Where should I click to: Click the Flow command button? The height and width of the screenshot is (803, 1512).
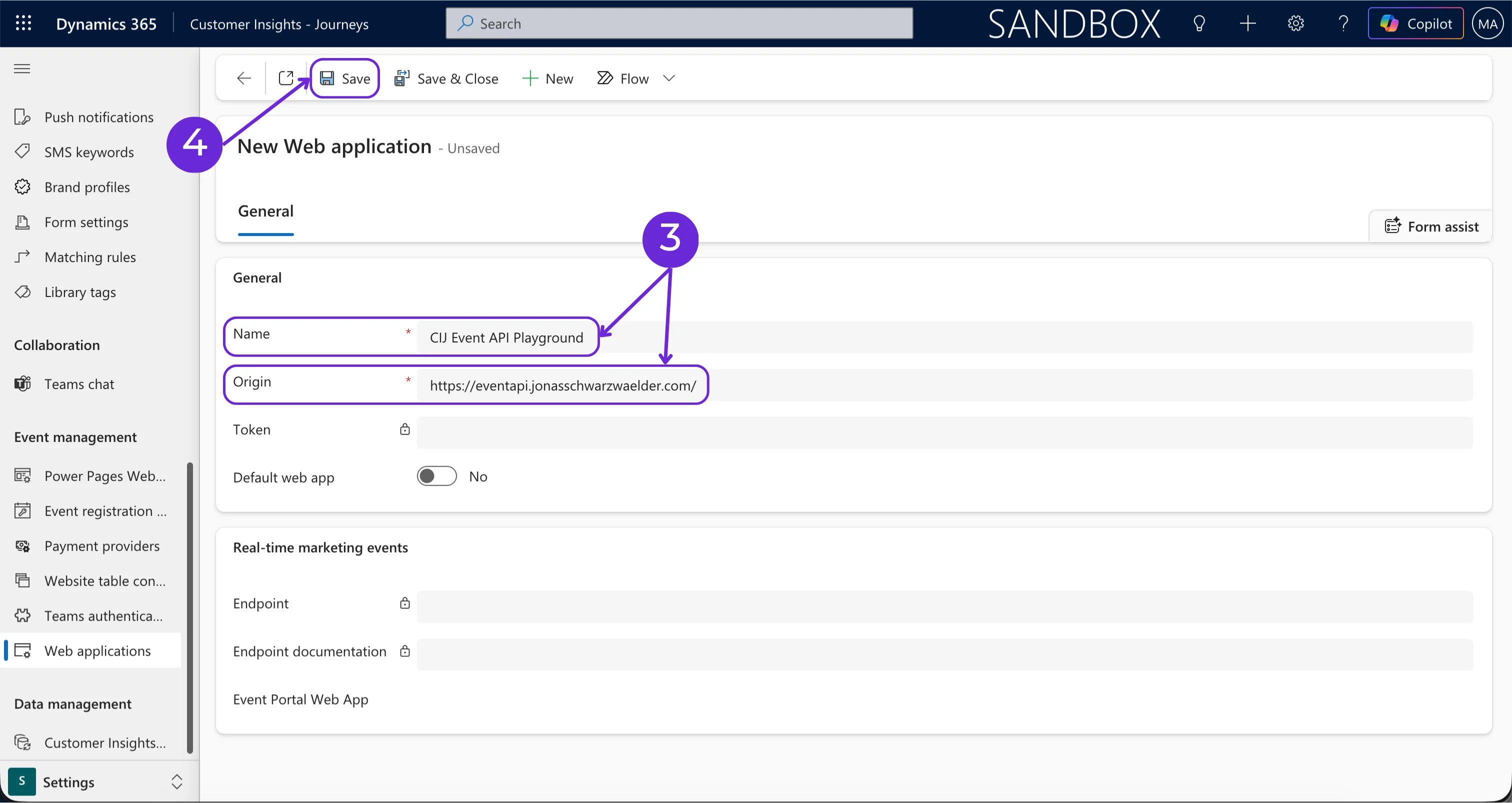[623, 78]
